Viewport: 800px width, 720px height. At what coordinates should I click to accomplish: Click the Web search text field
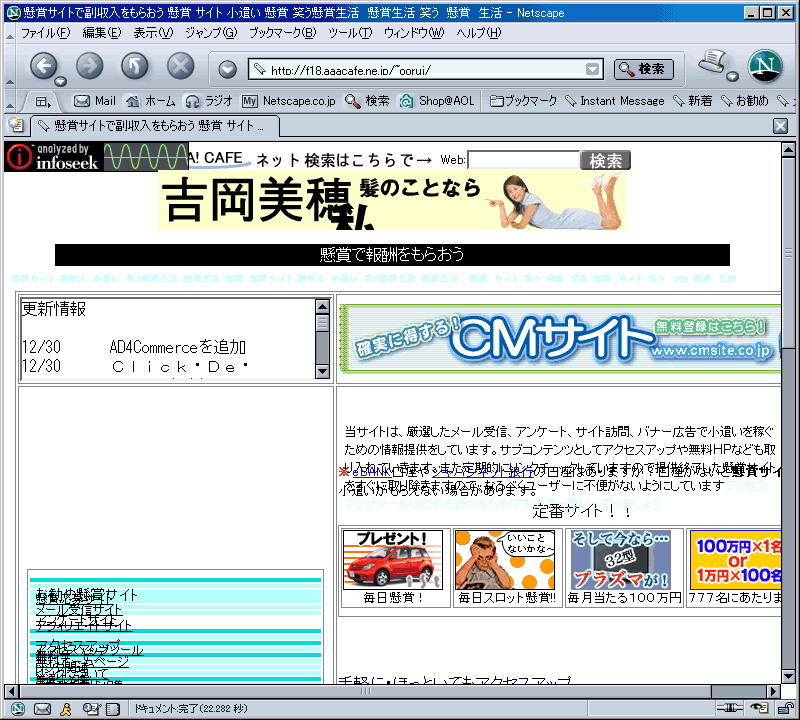(x=523, y=160)
